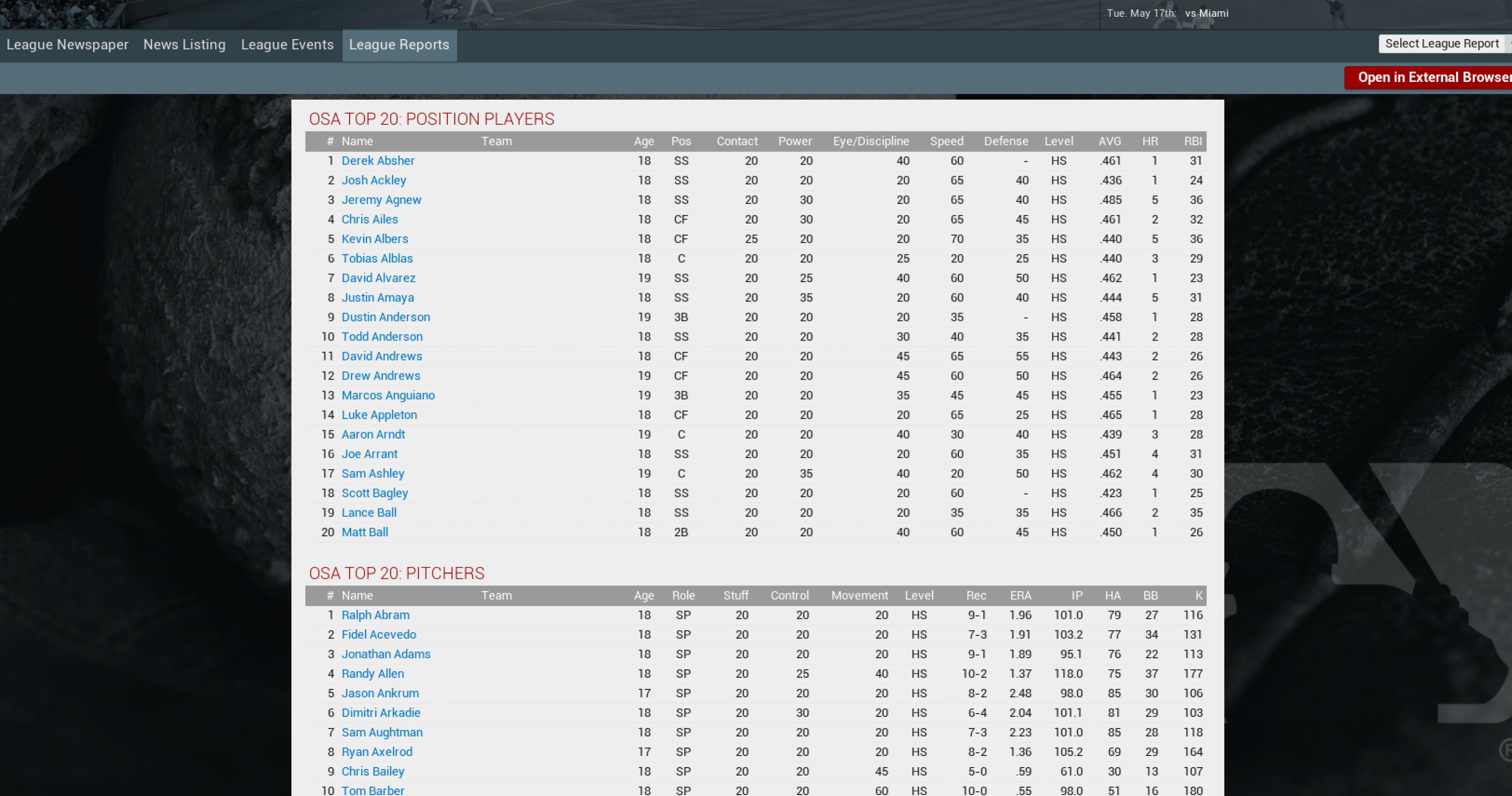
Task: Click the Marcos Anguiano player link
Action: 388,395
